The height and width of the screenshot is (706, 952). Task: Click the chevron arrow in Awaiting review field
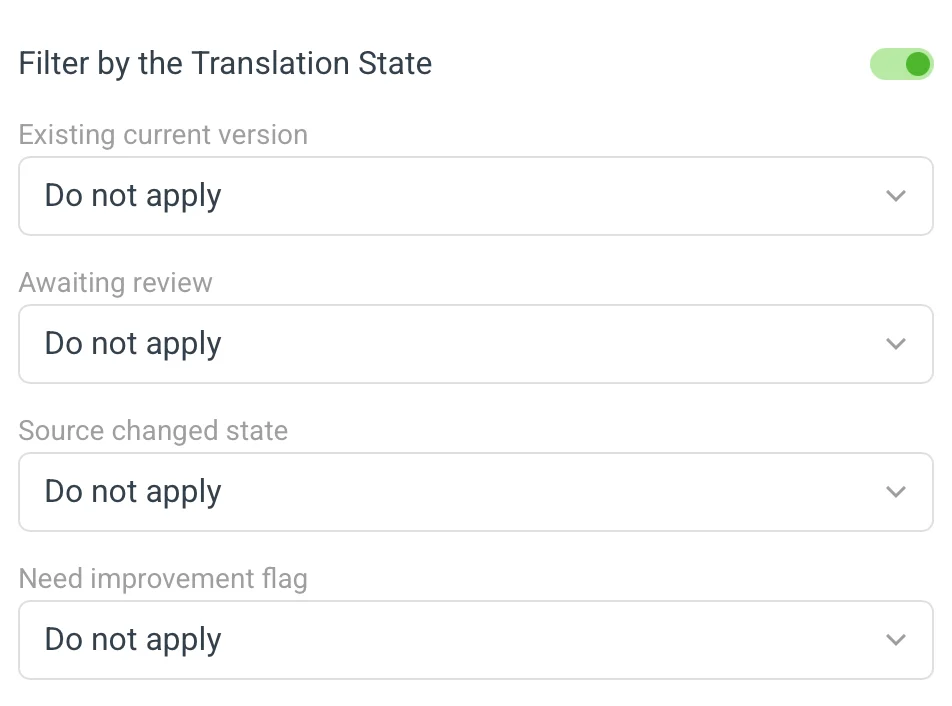896,344
